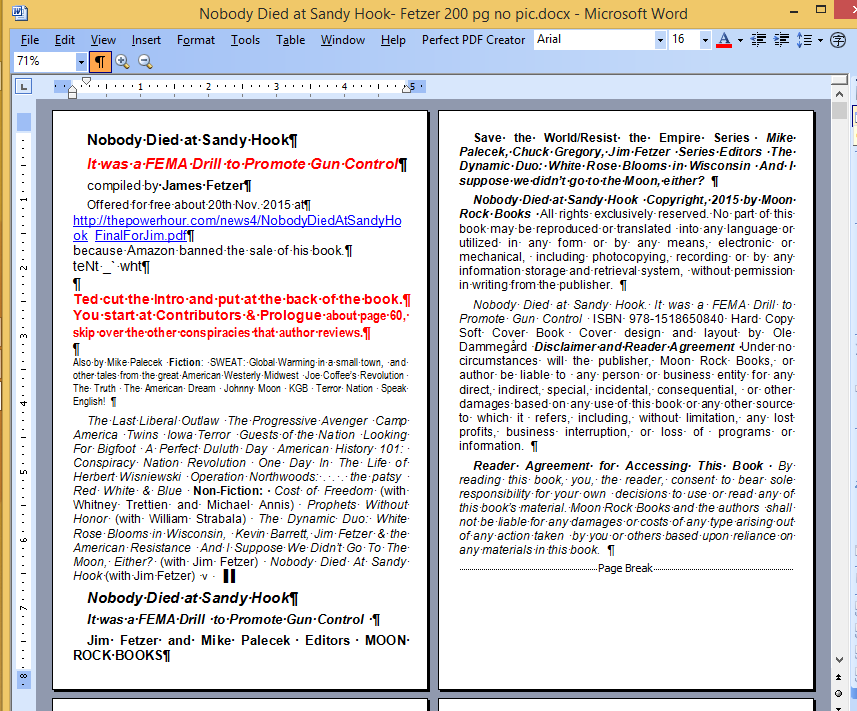Open the Insert menu
This screenshot has height=711, width=857.
pyautogui.click(x=146, y=40)
